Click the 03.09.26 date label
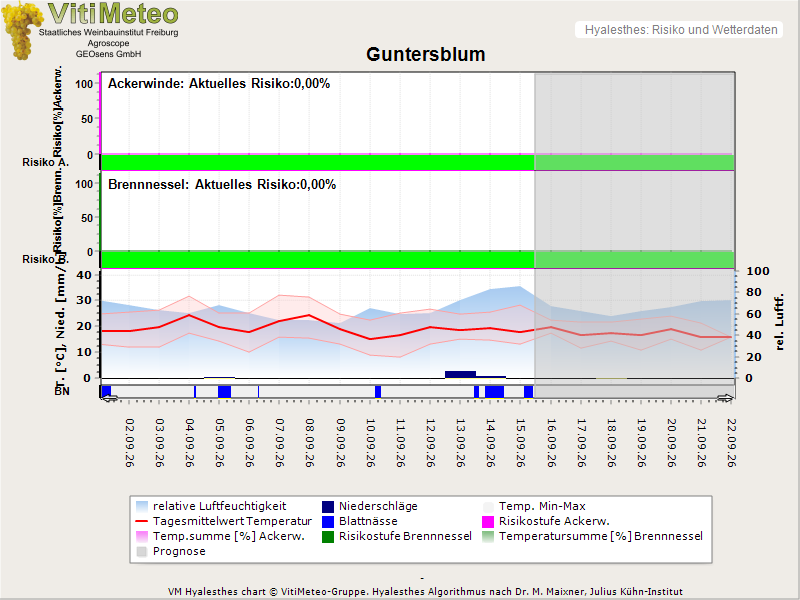Screen dimensions: 800x600 pos(160,443)
